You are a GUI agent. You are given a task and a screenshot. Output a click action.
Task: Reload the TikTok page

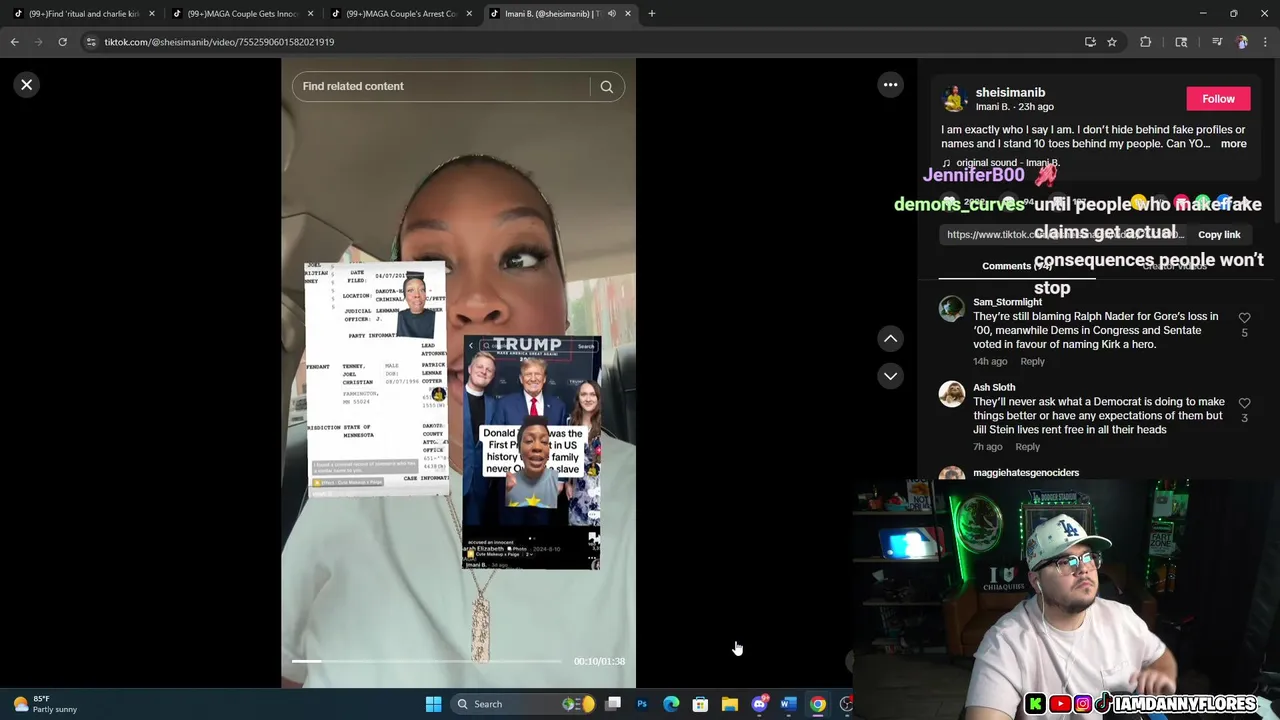62,42
